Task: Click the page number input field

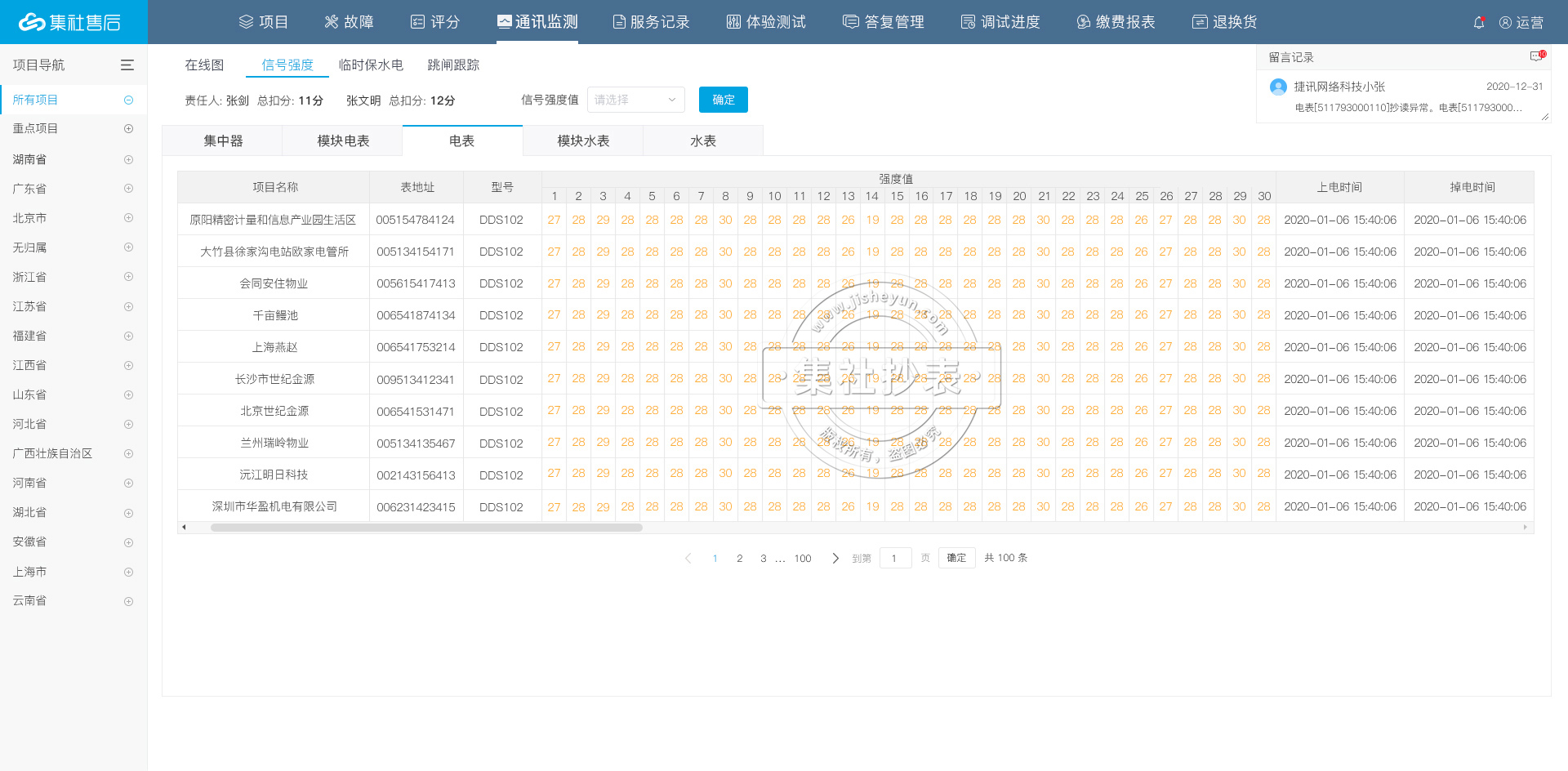Action: 895,559
